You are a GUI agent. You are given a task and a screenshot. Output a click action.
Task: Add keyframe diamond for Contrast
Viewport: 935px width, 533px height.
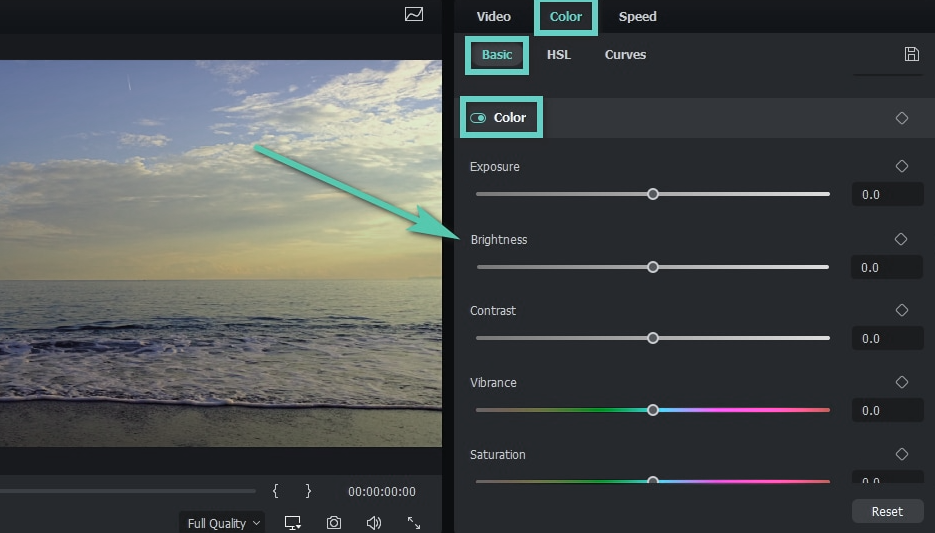(x=902, y=310)
